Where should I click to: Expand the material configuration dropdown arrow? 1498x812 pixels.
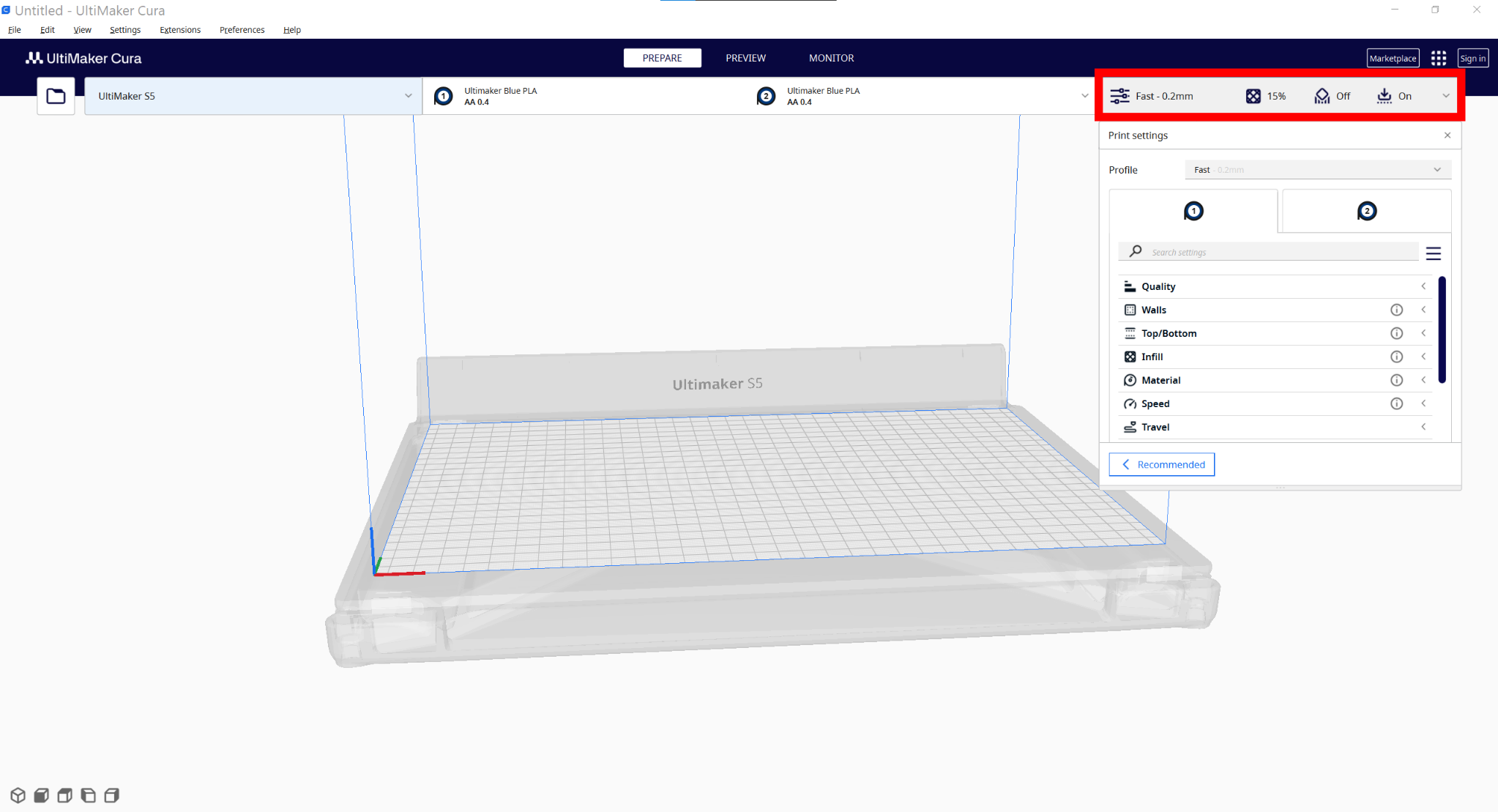point(1084,96)
